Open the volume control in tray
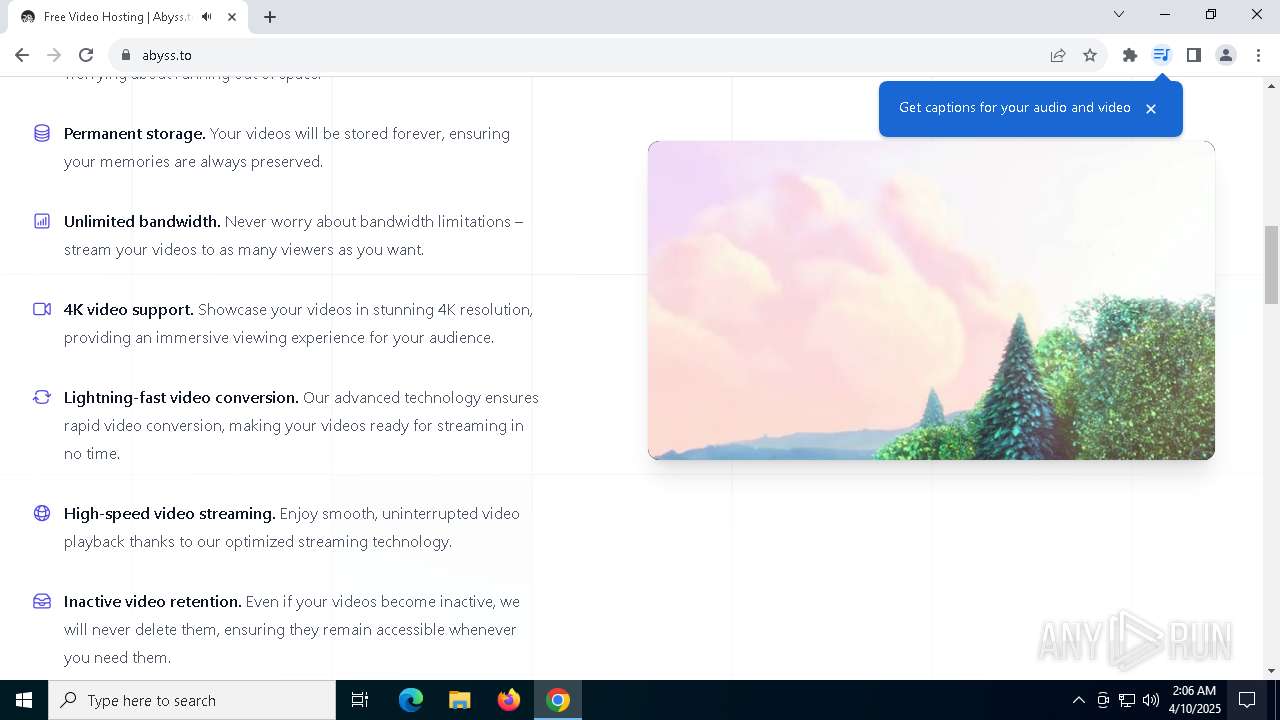Image resolution: width=1280 pixels, height=720 pixels. (1151, 700)
